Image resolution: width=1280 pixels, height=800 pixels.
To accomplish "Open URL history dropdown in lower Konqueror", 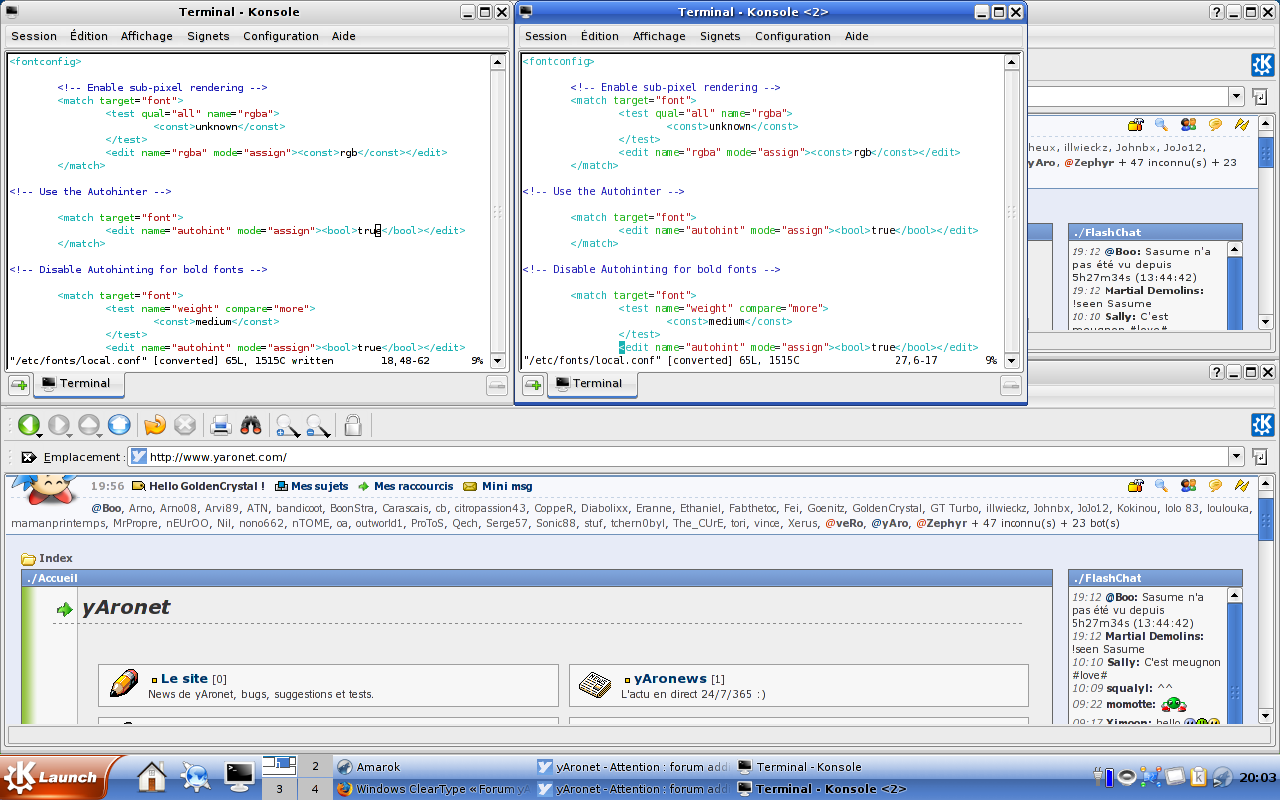I will pyautogui.click(x=1237, y=457).
